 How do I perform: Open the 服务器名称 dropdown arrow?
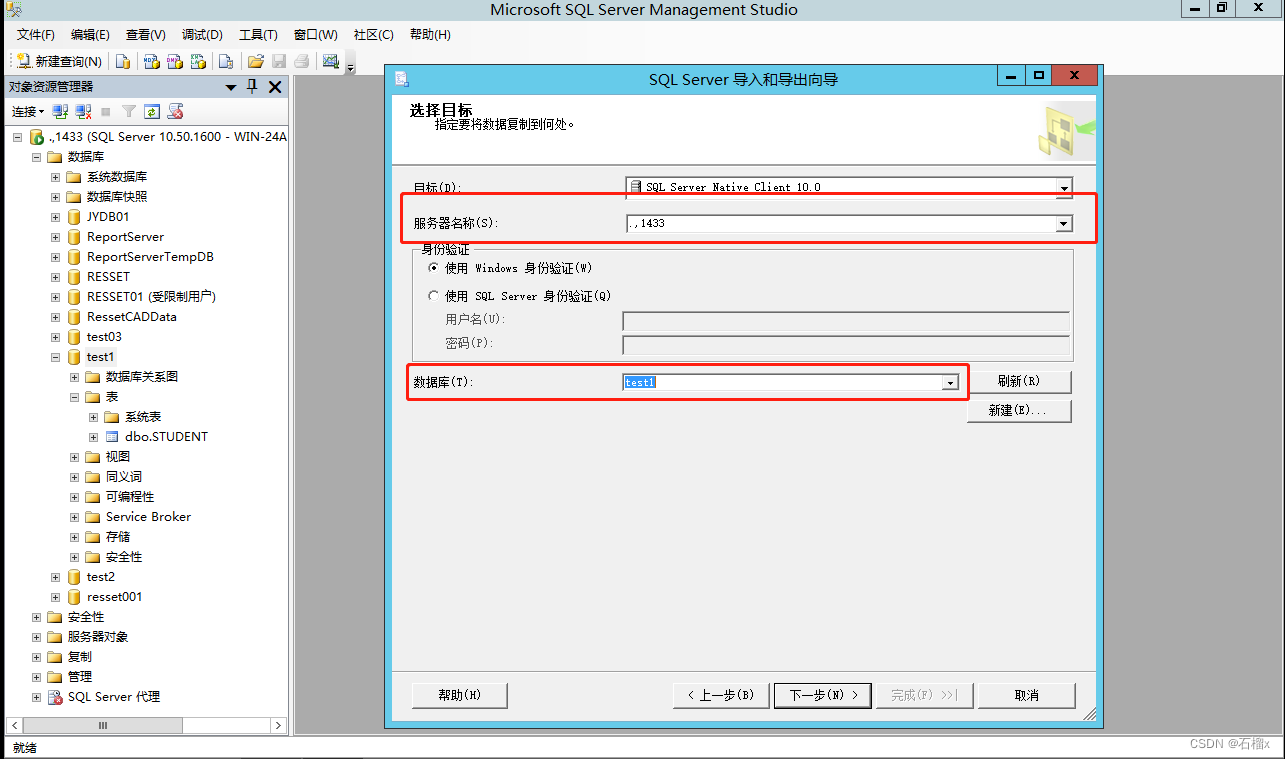(x=1064, y=223)
